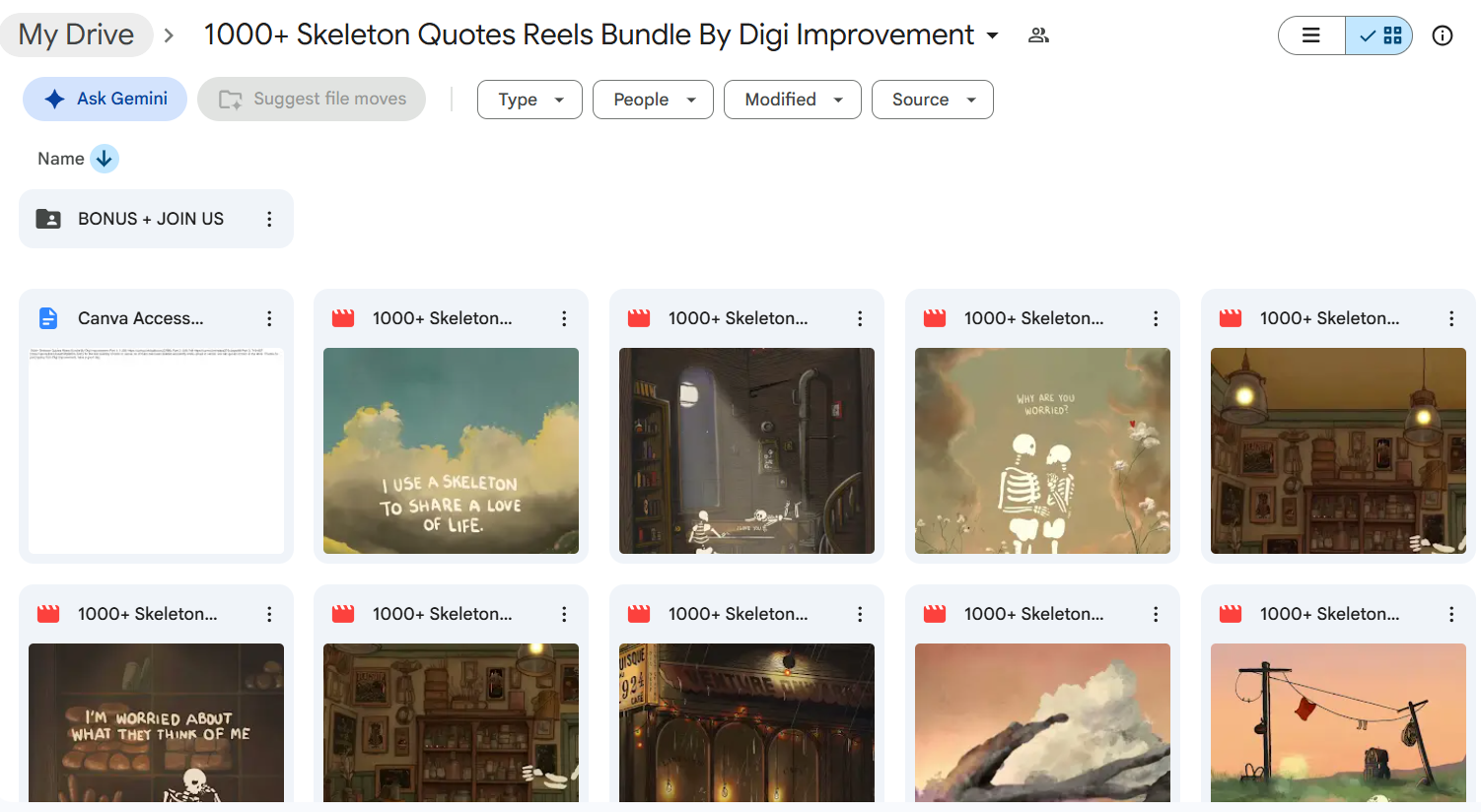Image resolution: width=1481 pixels, height=812 pixels.
Task: Click video icon above the window light room thumbnail
Action: (639, 318)
